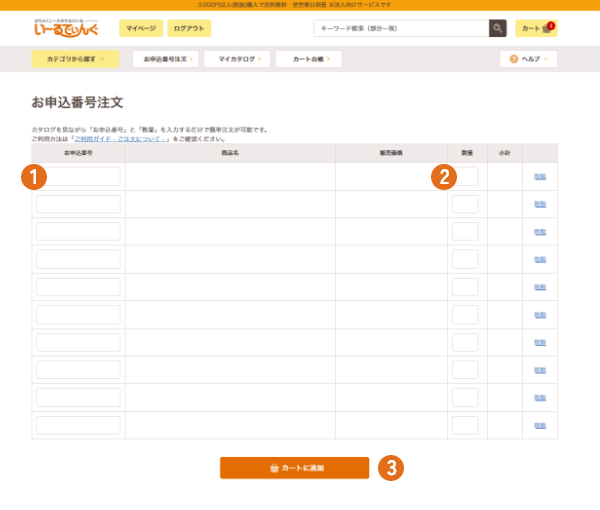600x510 pixels.
Task: Go to the マイカタログ tab
Action: pos(237,59)
